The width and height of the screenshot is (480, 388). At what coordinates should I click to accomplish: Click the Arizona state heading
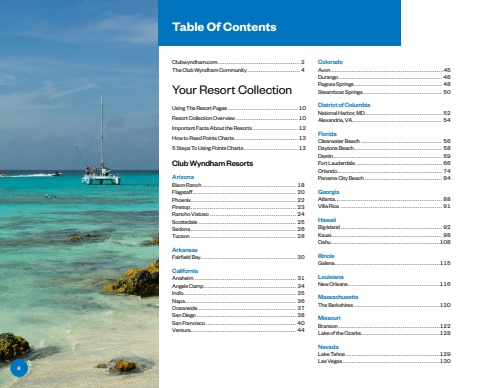[x=183, y=177]
